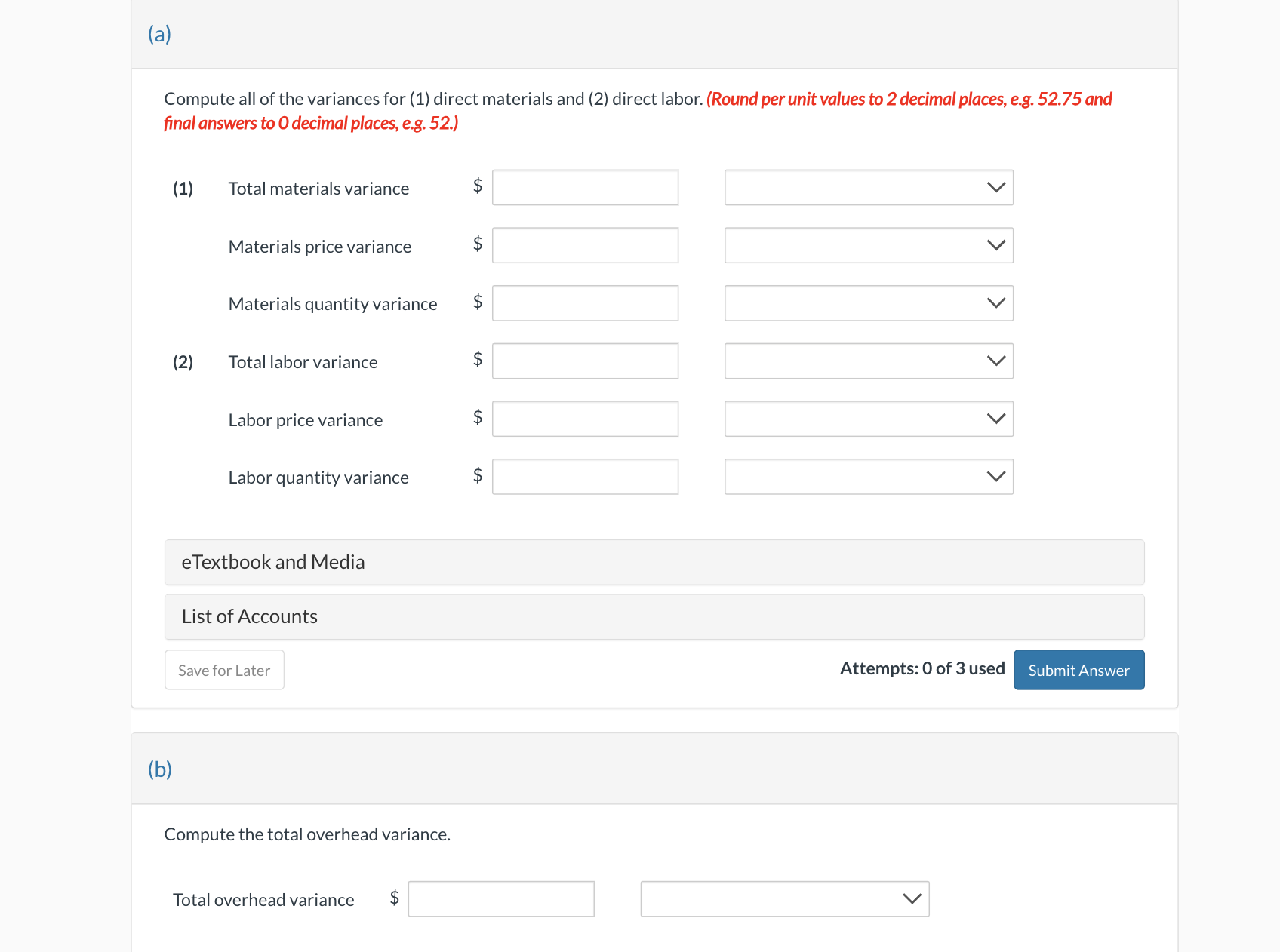Open the Materials quantity variance dropdown
This screenshot has height=952, width=1280.
point(869,303)
